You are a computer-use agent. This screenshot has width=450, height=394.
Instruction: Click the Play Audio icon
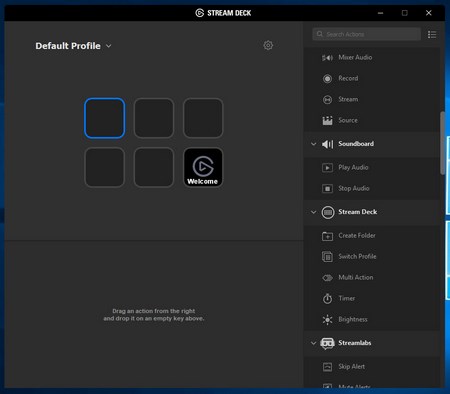[x=327, y=168]
